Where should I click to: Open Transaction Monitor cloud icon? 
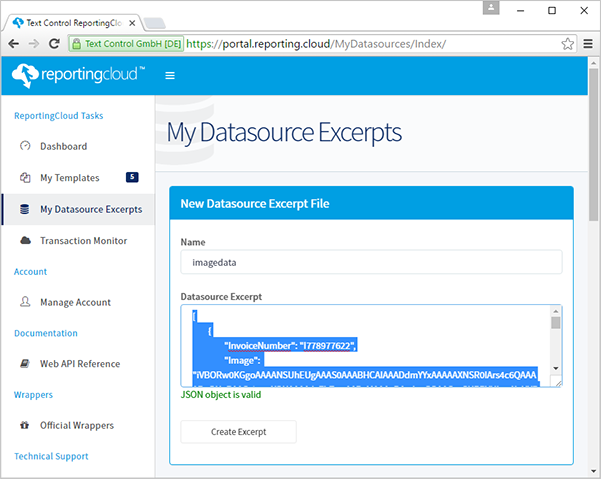tap(25, 241)
